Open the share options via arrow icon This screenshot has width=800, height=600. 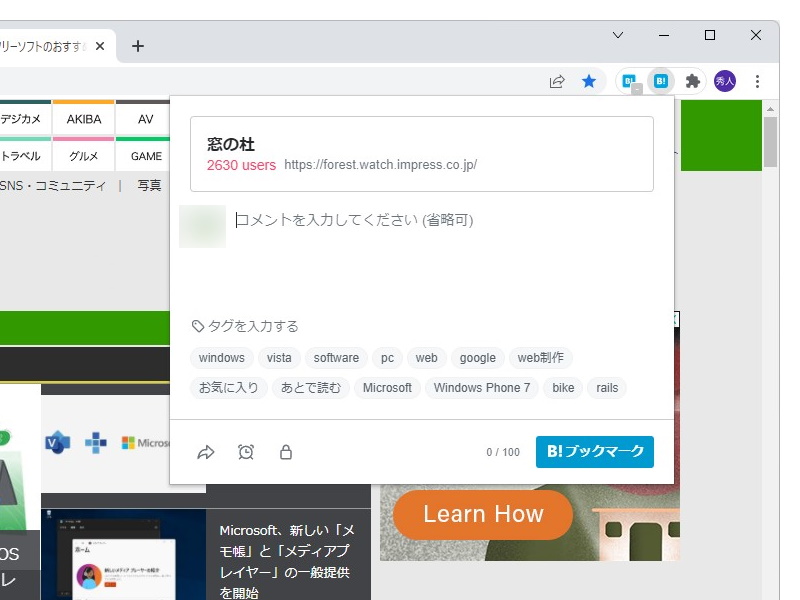(x=206, y=452)
